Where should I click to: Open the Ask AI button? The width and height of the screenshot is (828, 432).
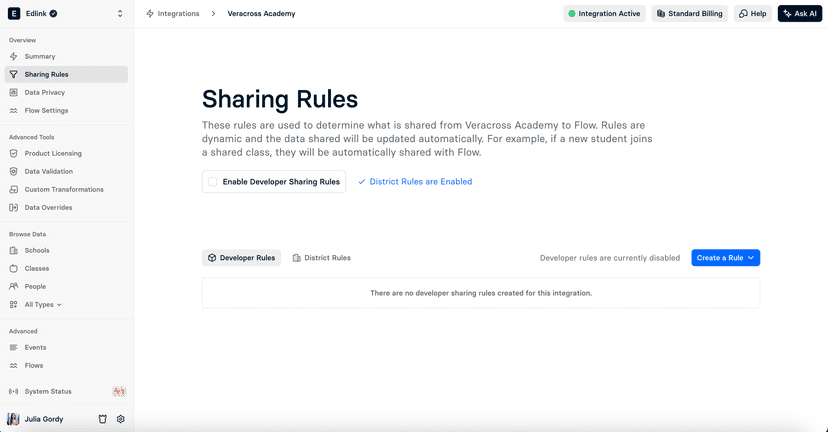799,14
